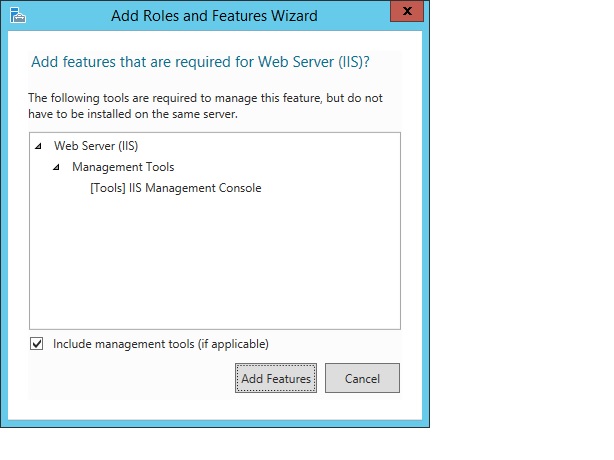The height and width of the screenshot is (460, 614).
Task: Cancel the add features dialog
Action: tap(362, 378)
